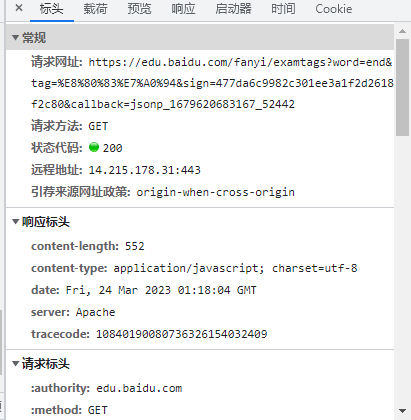411x420 pixels.
Task: Click the scrollbar down arrow
Action: 402,411
